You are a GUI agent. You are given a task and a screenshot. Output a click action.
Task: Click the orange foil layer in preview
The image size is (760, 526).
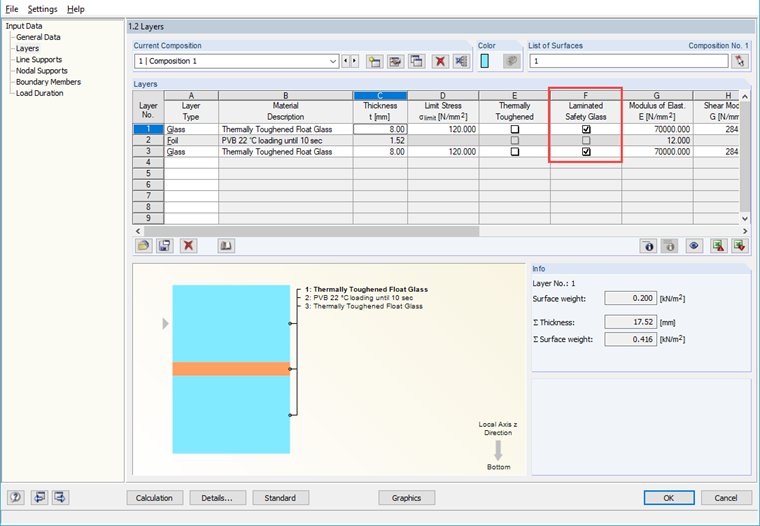click(x=231, y=369)
